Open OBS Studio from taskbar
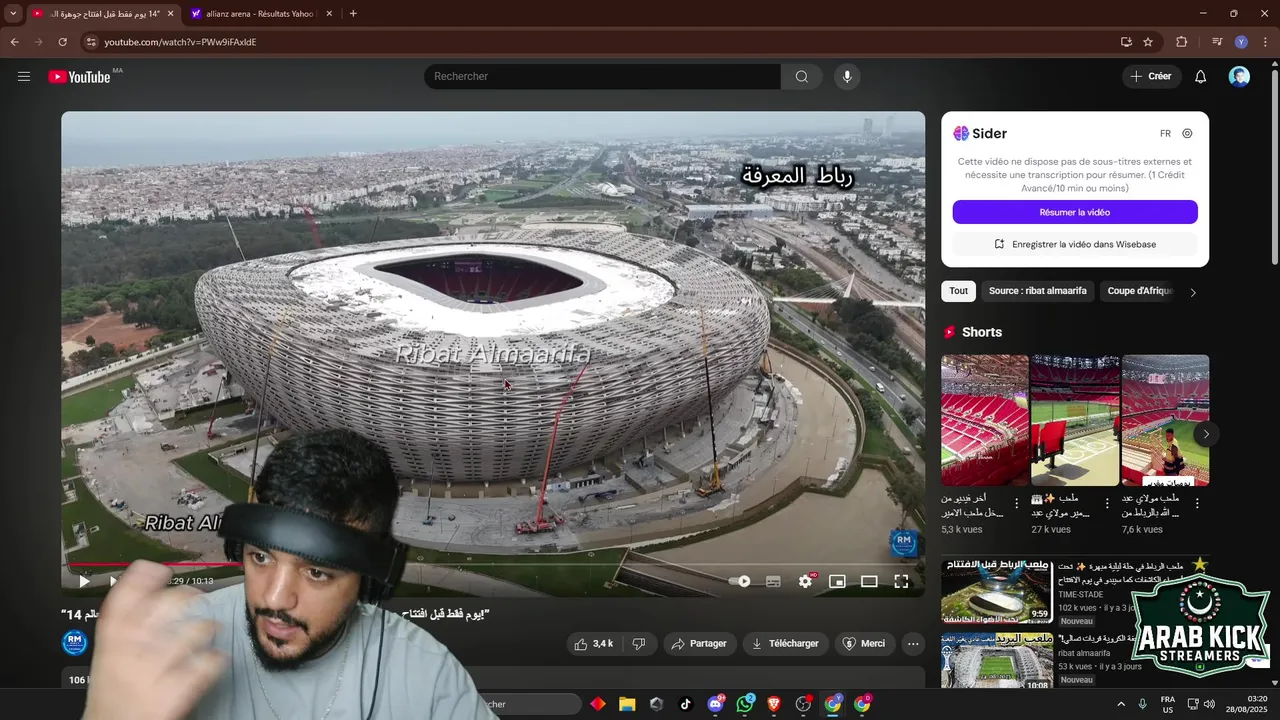This screenshot has width=1280, height=720. tap(803, 704)
